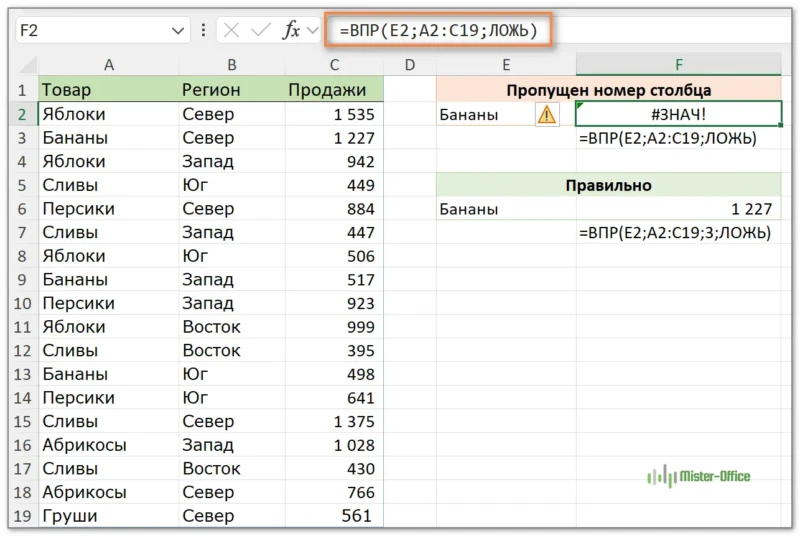Click 'Груши' cell in row 19
The height and width of the screenshot is (536, 800).
108,516
